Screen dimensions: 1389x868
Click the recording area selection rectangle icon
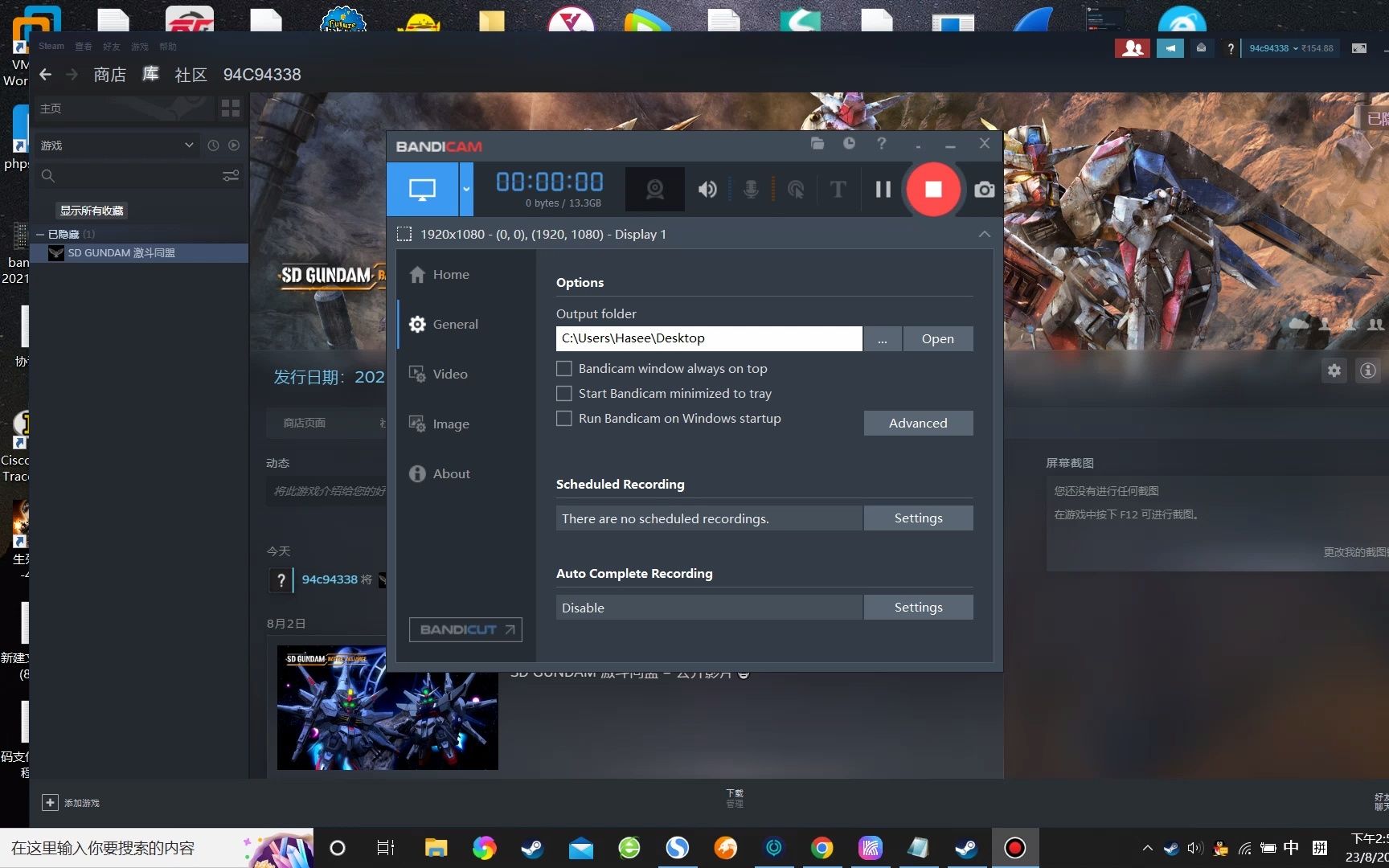(x=404, y=234)
